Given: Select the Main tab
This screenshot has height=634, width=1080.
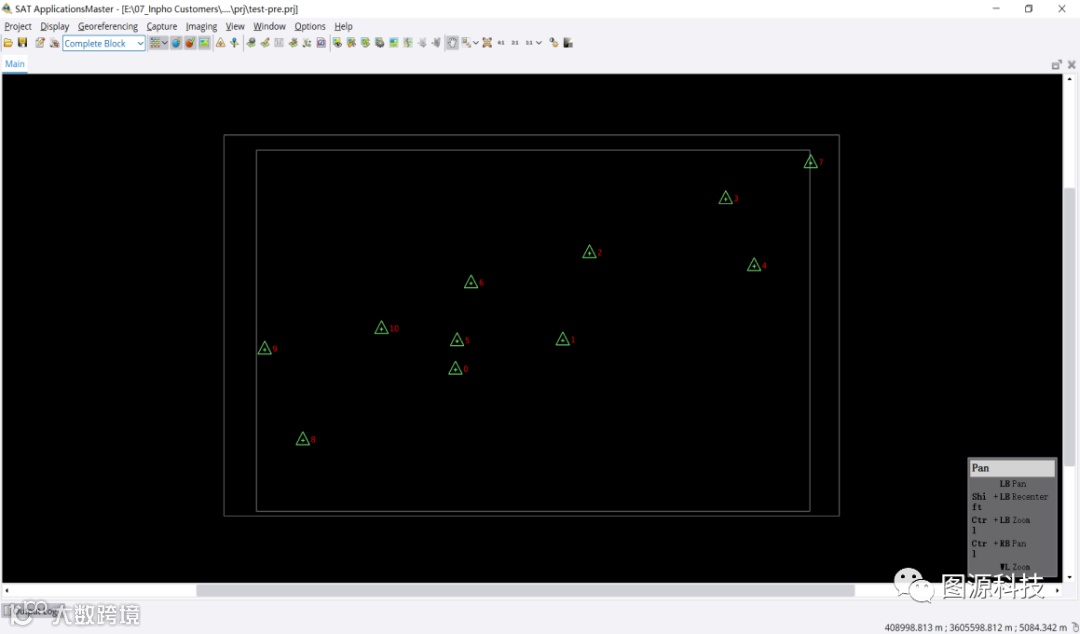Looking at the screenshot, I should [x=14, y=64].
